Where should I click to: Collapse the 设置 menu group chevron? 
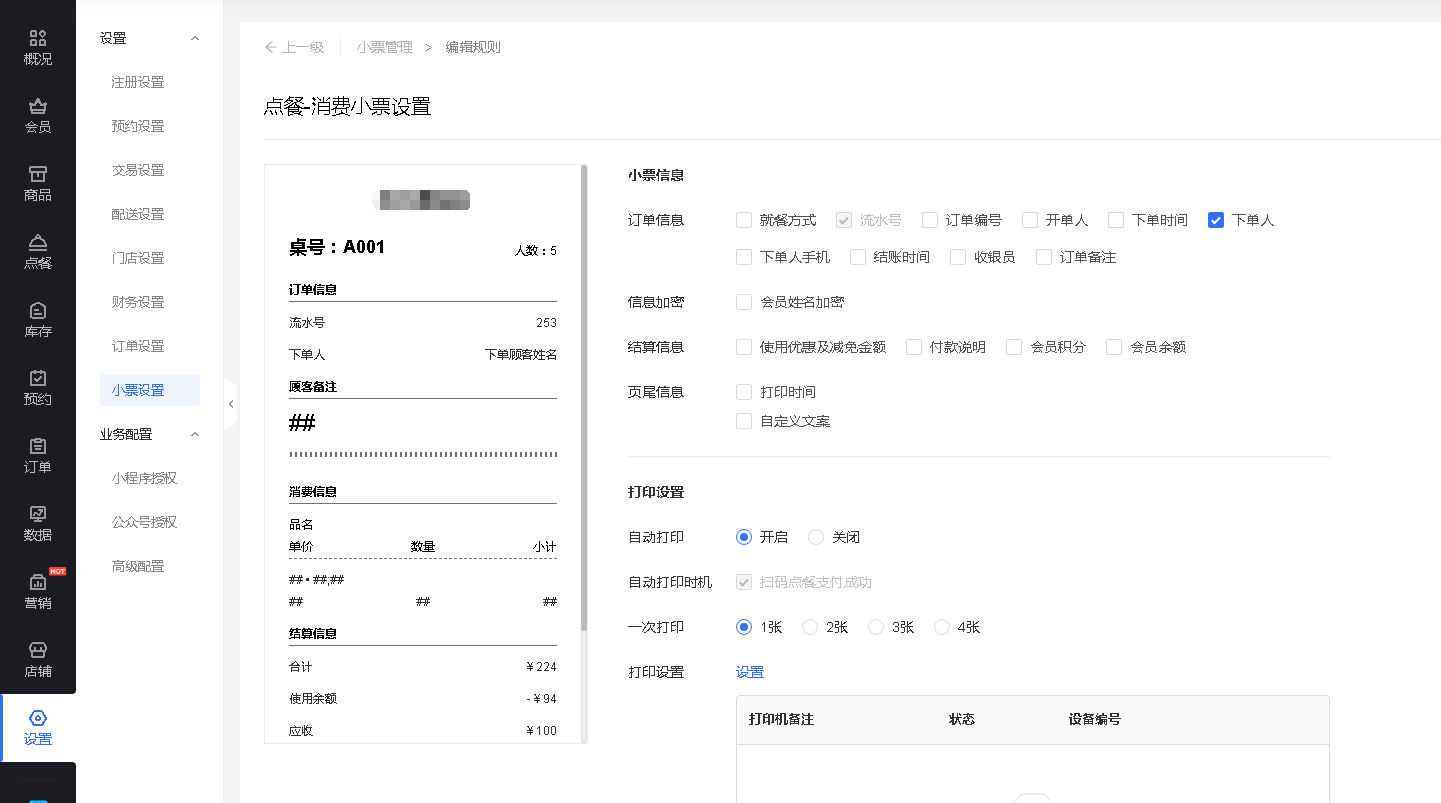[195, 38]
